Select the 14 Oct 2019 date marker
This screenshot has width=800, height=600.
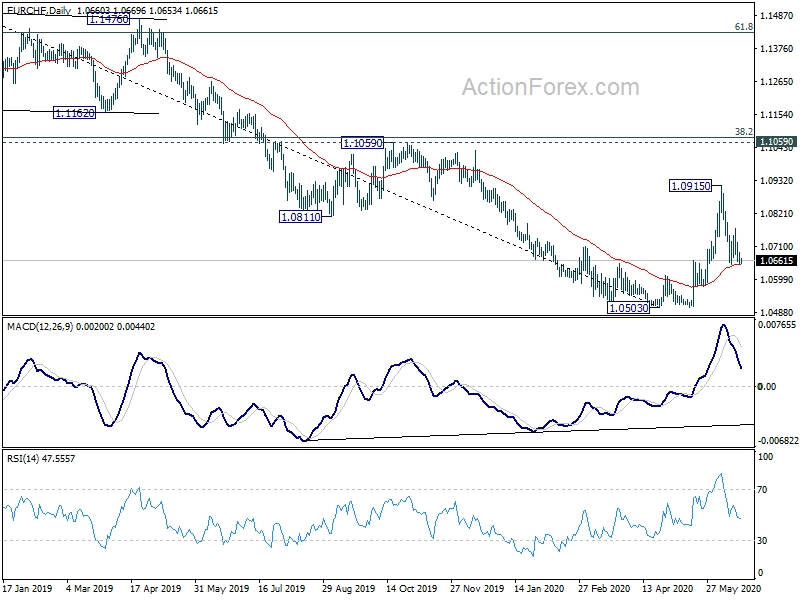[412, 588]
